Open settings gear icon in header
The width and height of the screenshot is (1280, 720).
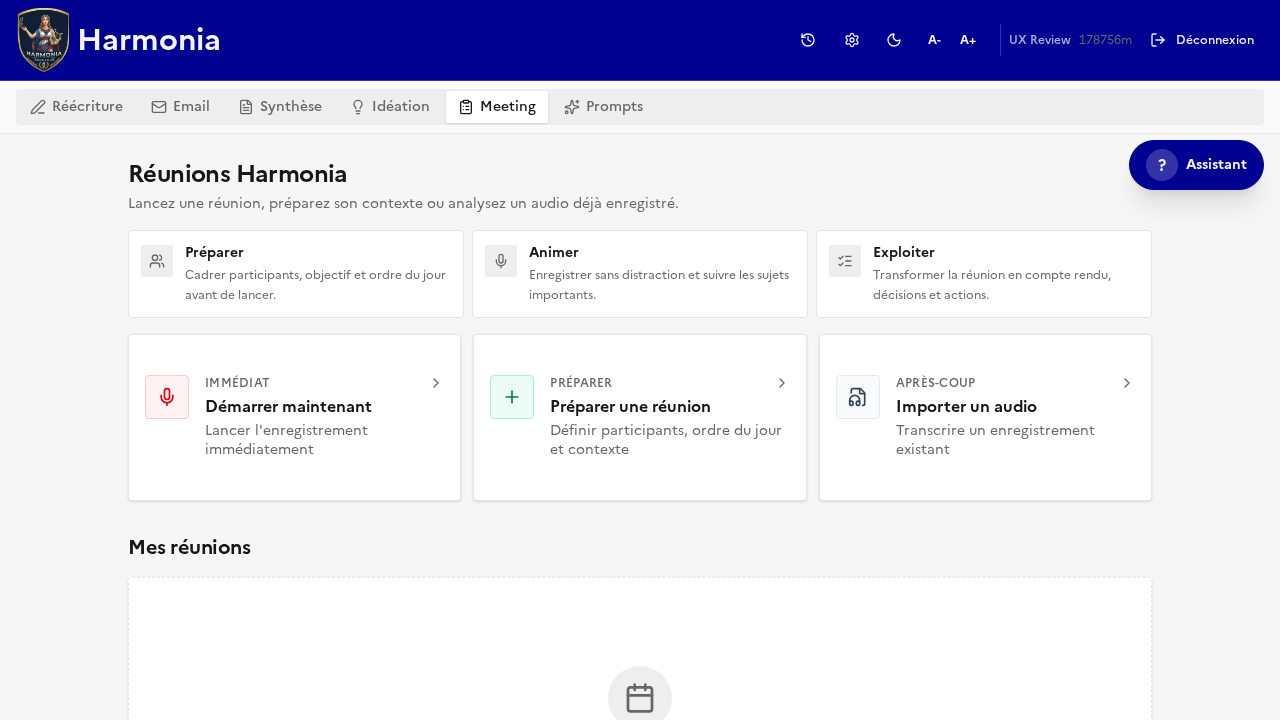tap(852, 40)
